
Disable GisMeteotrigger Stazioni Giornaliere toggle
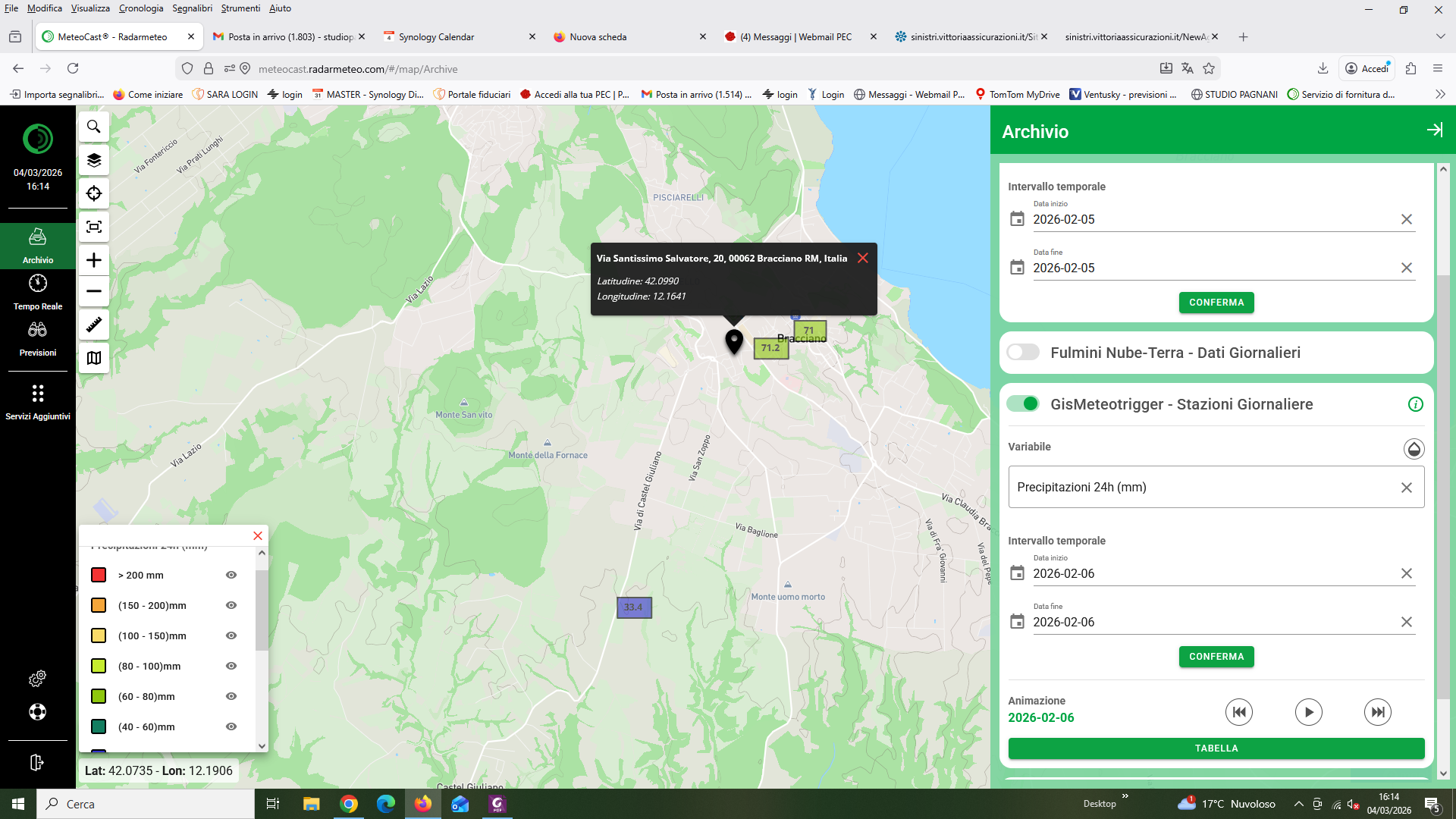pyautogui.click(x=1023, y=404)
